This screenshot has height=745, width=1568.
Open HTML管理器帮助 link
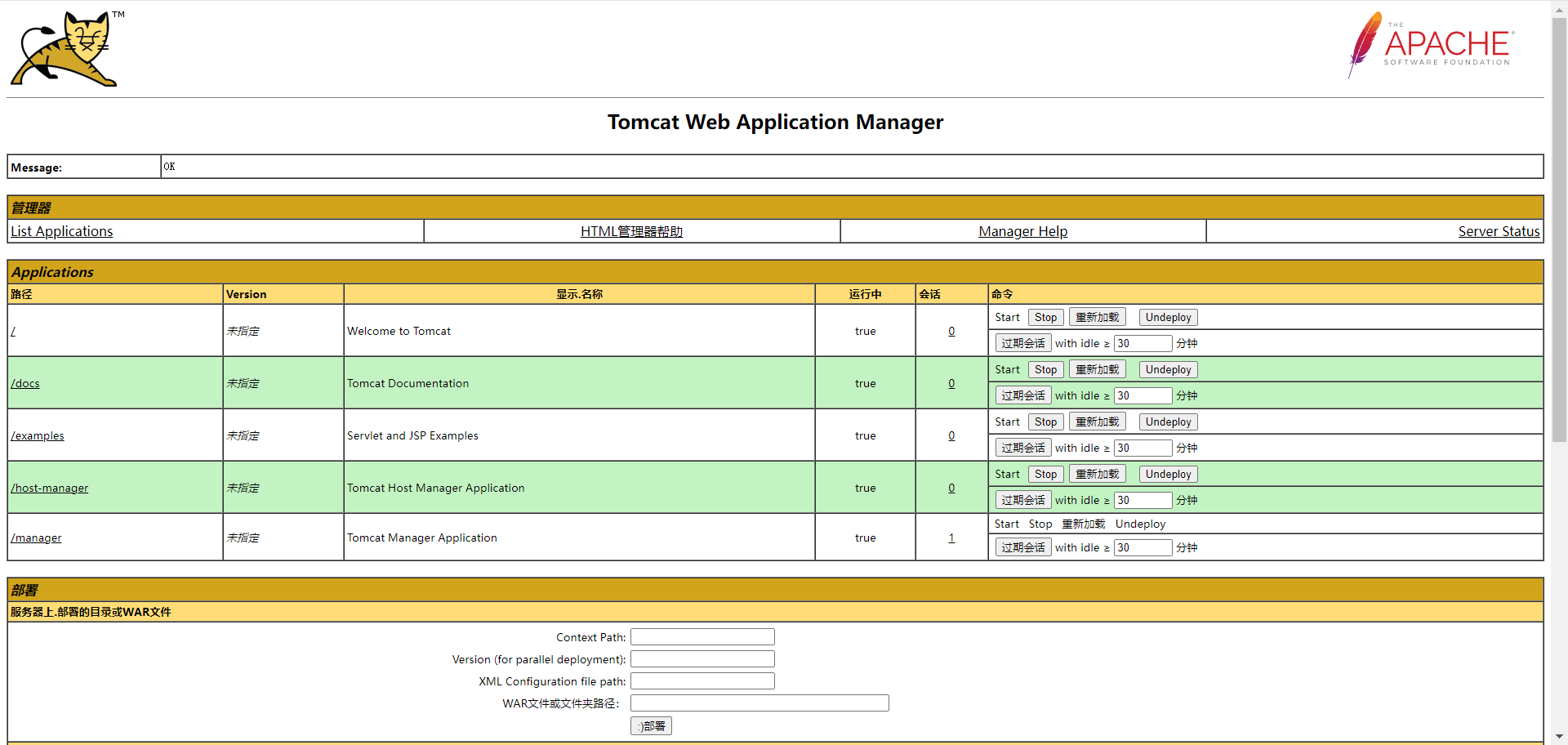click(x=631, y=231)
